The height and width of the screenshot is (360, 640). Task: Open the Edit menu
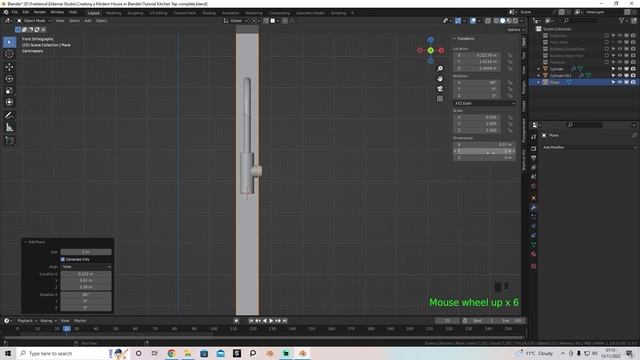tap(26, 12)
